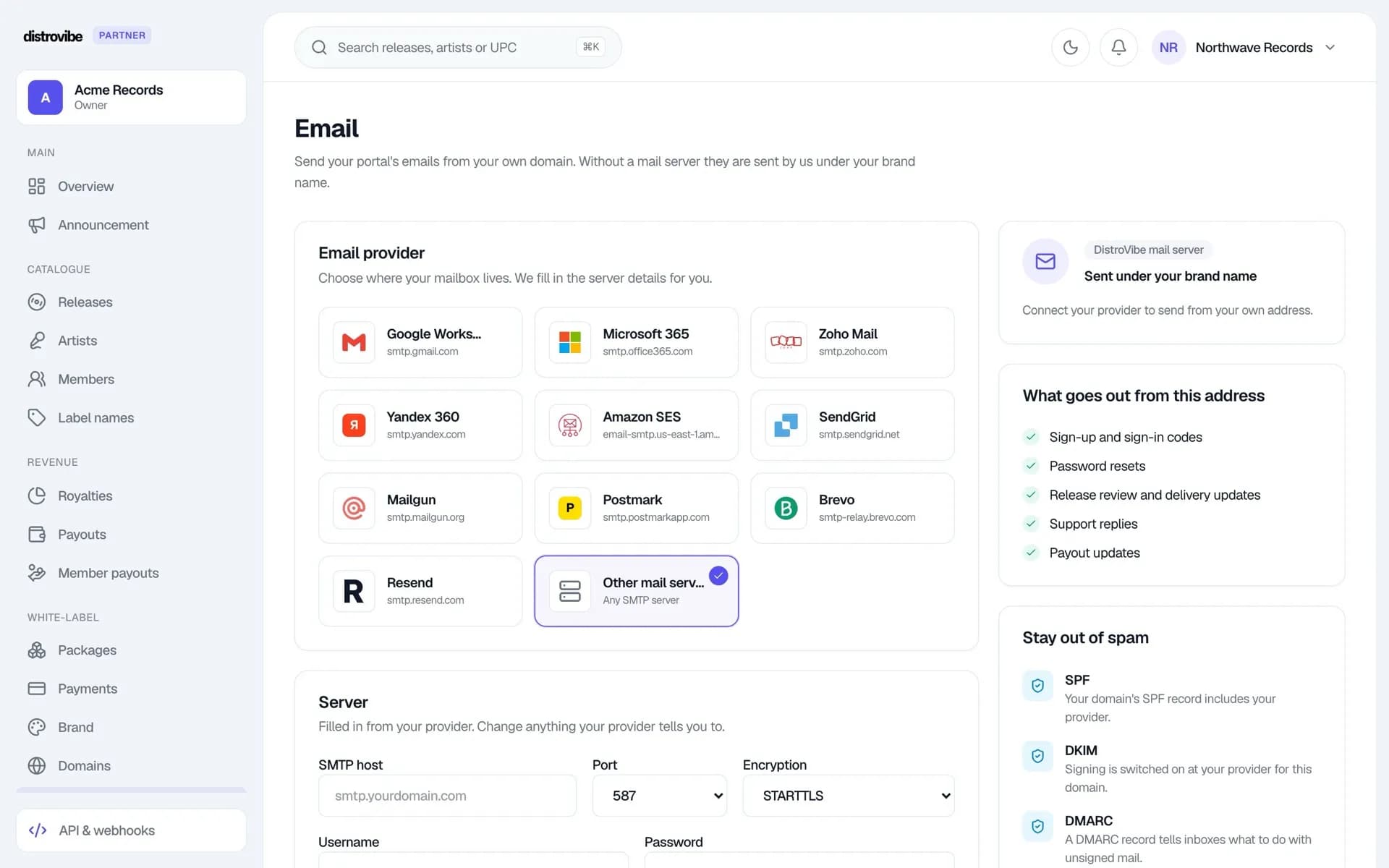Open Member payouts in the sidebar
The image size is (1389, 868).
[132, 573]
